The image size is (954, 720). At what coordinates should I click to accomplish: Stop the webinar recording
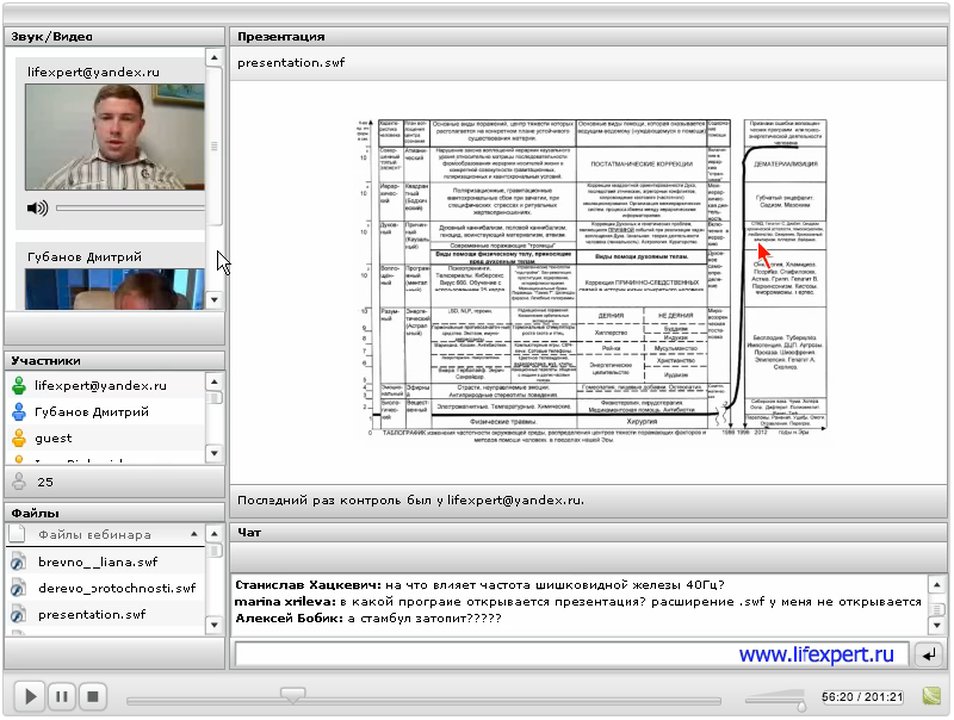click(92, 696)
